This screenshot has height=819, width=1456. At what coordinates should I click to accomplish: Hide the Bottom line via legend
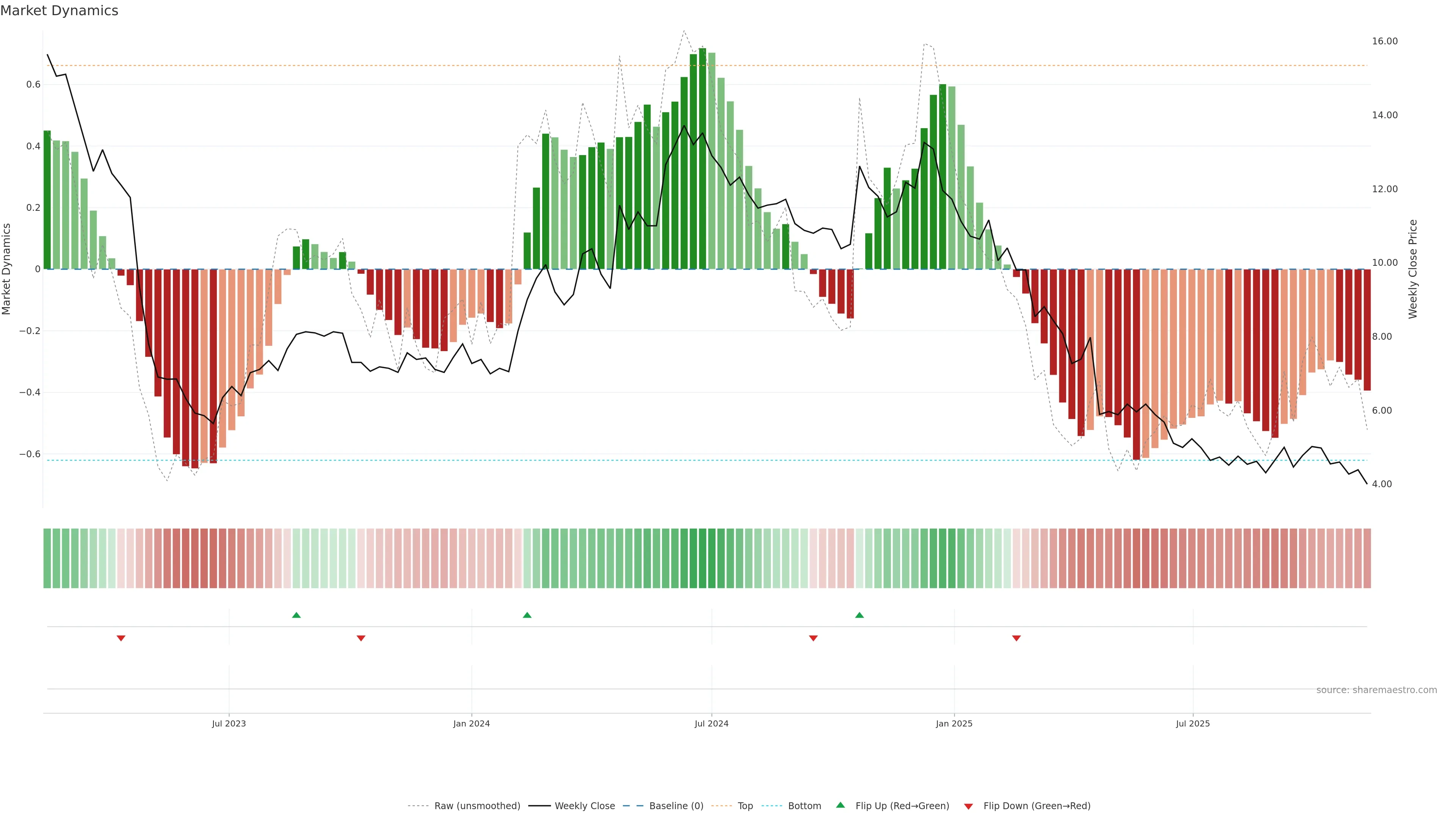pyautogui.click(x=804, y=806)
